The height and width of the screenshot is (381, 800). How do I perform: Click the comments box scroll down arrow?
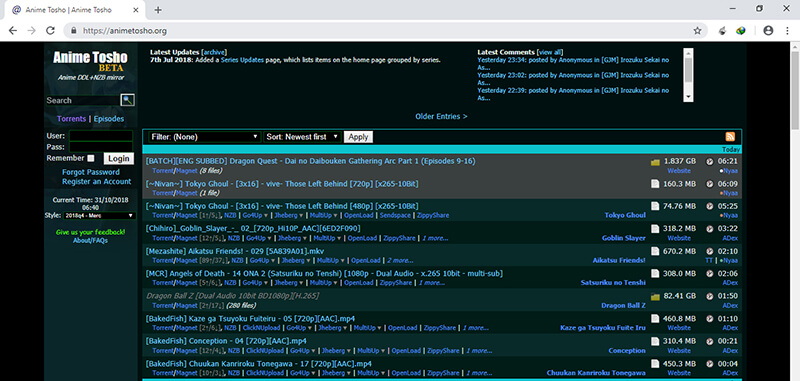(x=688, y=97)
